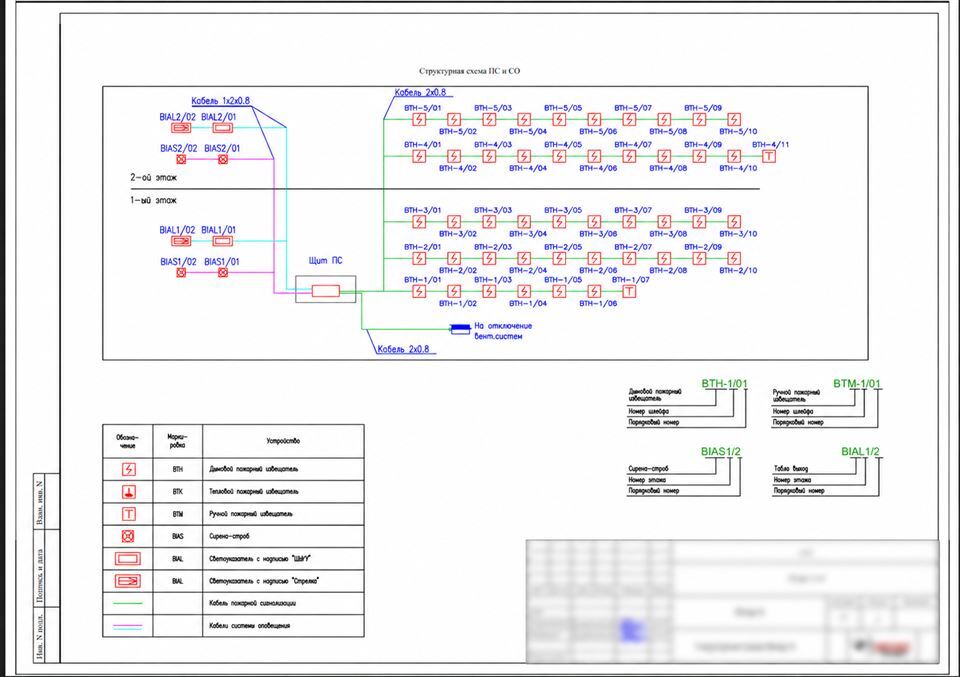This screenshot has width=960, height=677.
Task: Click the BIAS2/01 siren-strobe symbol
Action: tap(223, 159)
